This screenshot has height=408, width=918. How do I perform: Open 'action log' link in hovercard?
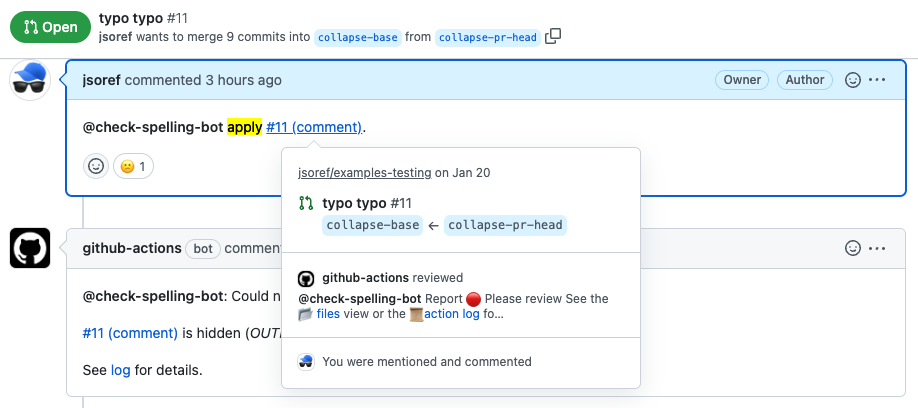(x=452, y=314)
